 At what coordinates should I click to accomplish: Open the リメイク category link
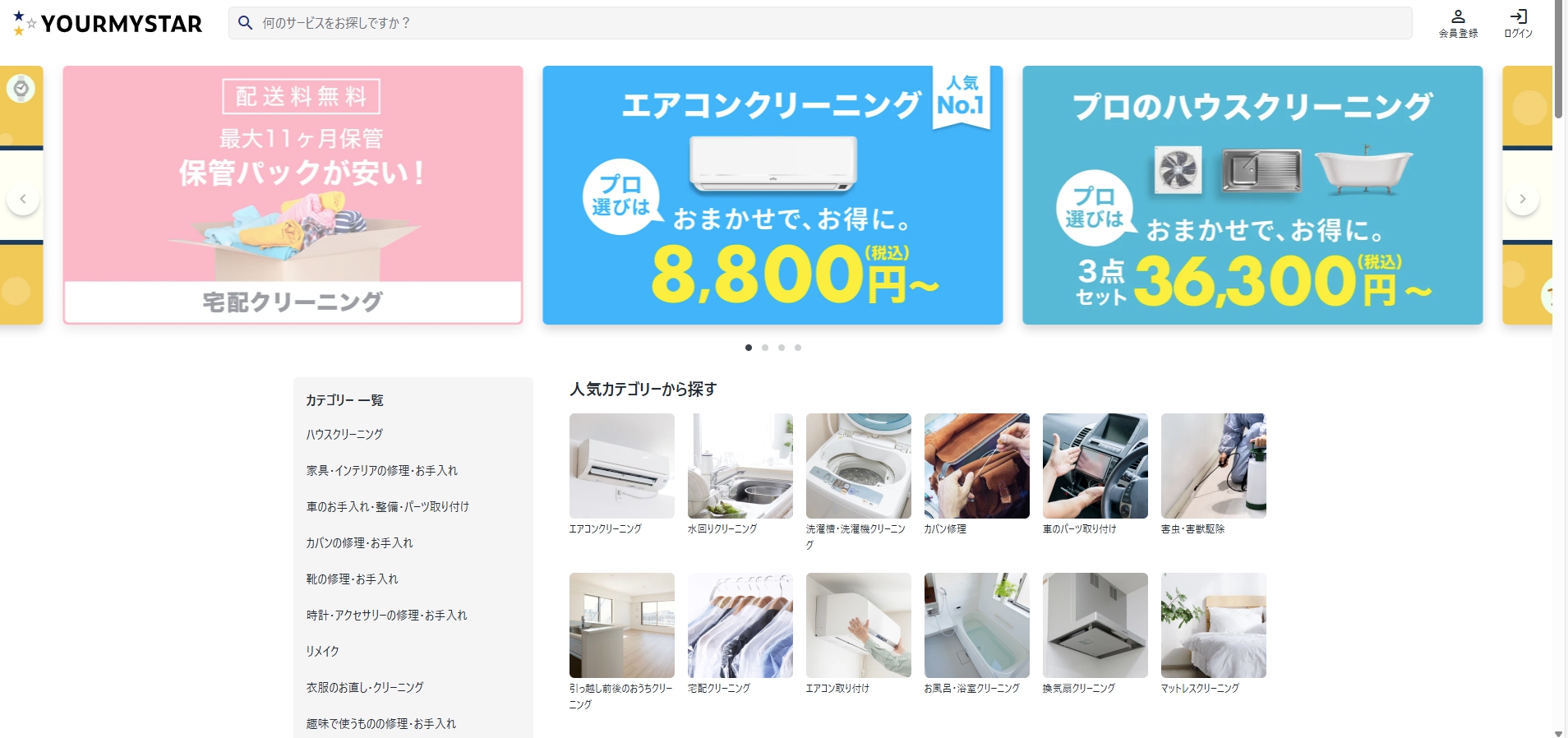(x=322, y=652)
